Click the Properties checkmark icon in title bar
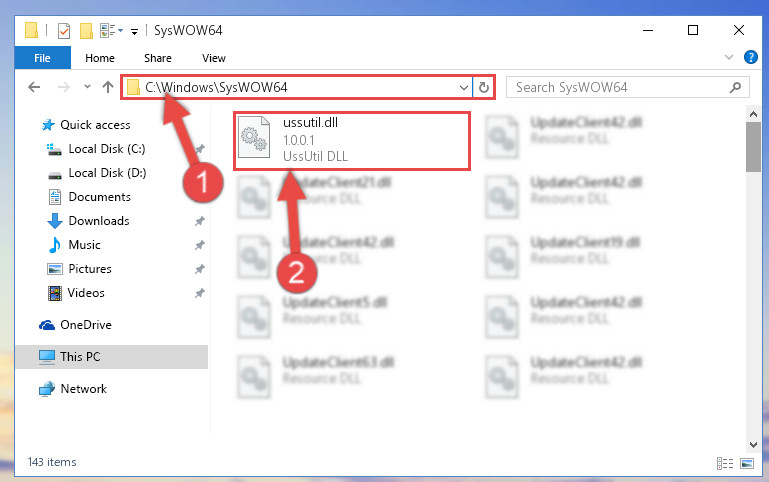This screenshot has width=769, height=482. click(64, 31)
